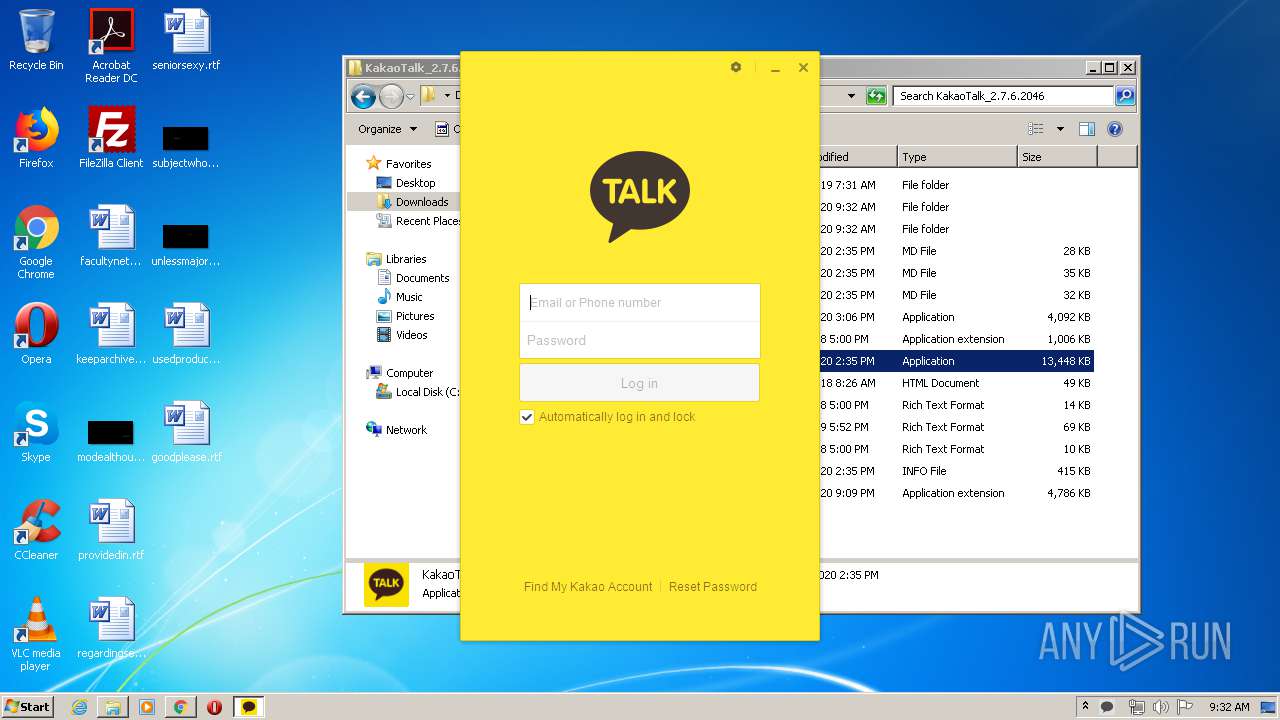Select Recent Places in navigation pane
The width and height of the screenshot is (1280, 720).
[418, 221]
